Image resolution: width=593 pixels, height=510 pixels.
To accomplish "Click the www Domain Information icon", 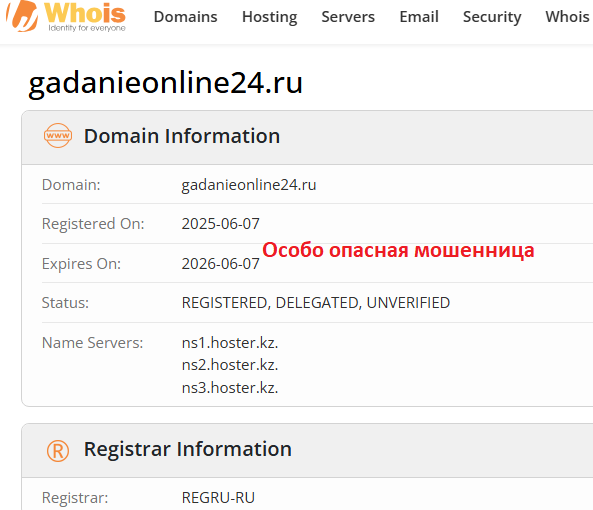I will [57, 135].
